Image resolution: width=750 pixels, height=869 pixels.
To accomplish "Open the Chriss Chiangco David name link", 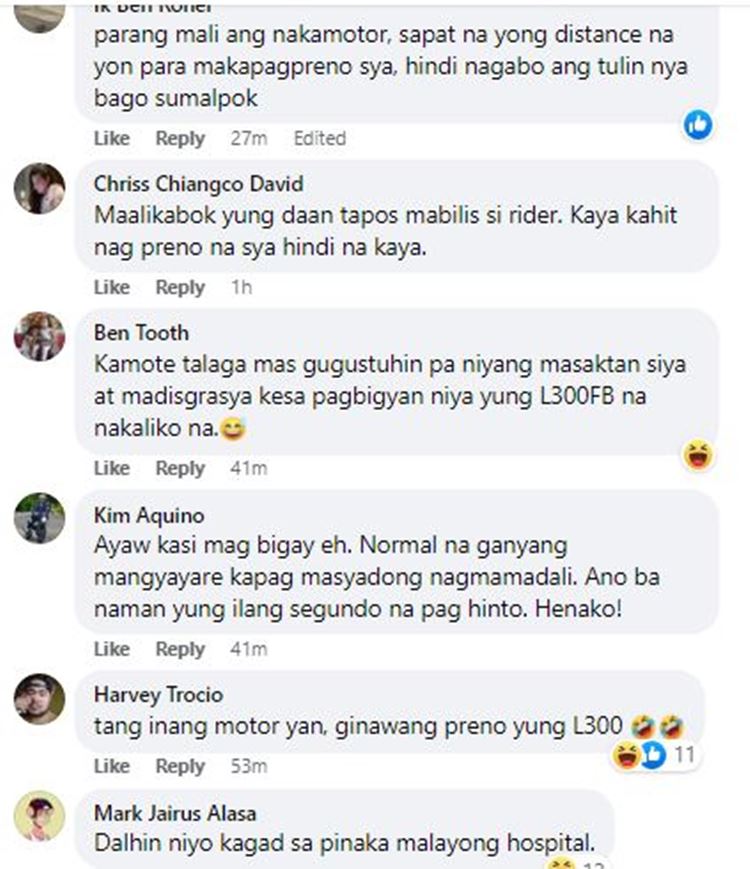I will click(198, 184).
